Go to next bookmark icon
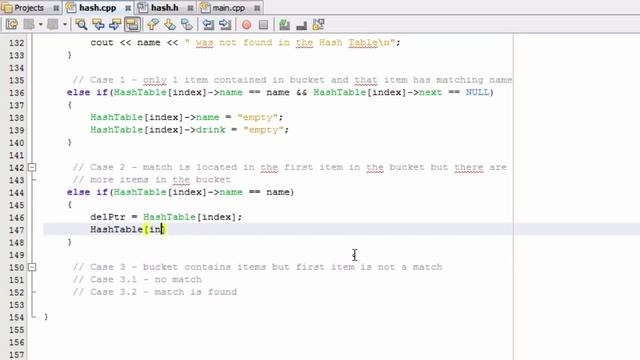This screenshot has height=360, width=640. click(x=170, y=24)
